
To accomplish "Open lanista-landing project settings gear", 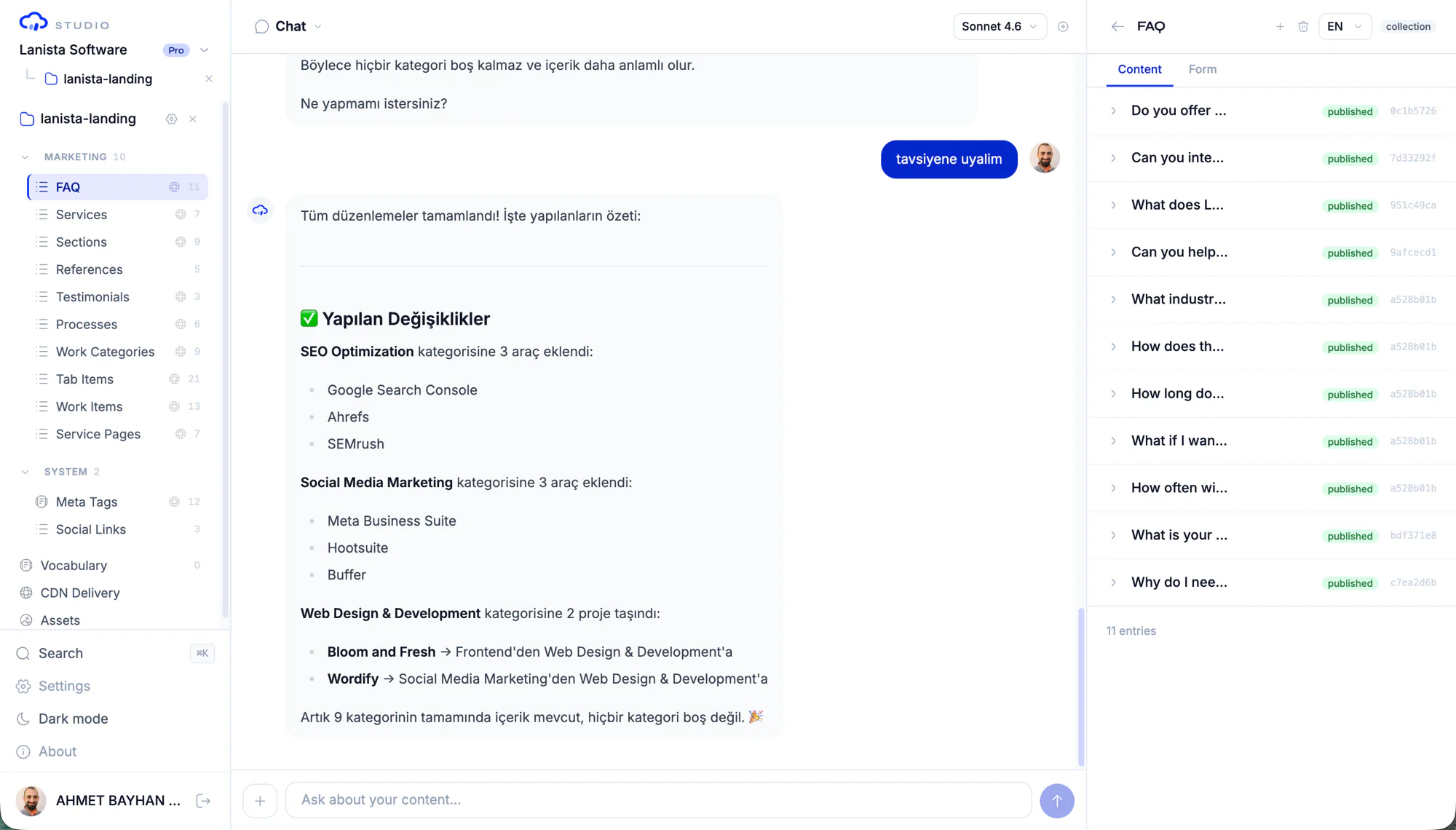I will 171,119.
